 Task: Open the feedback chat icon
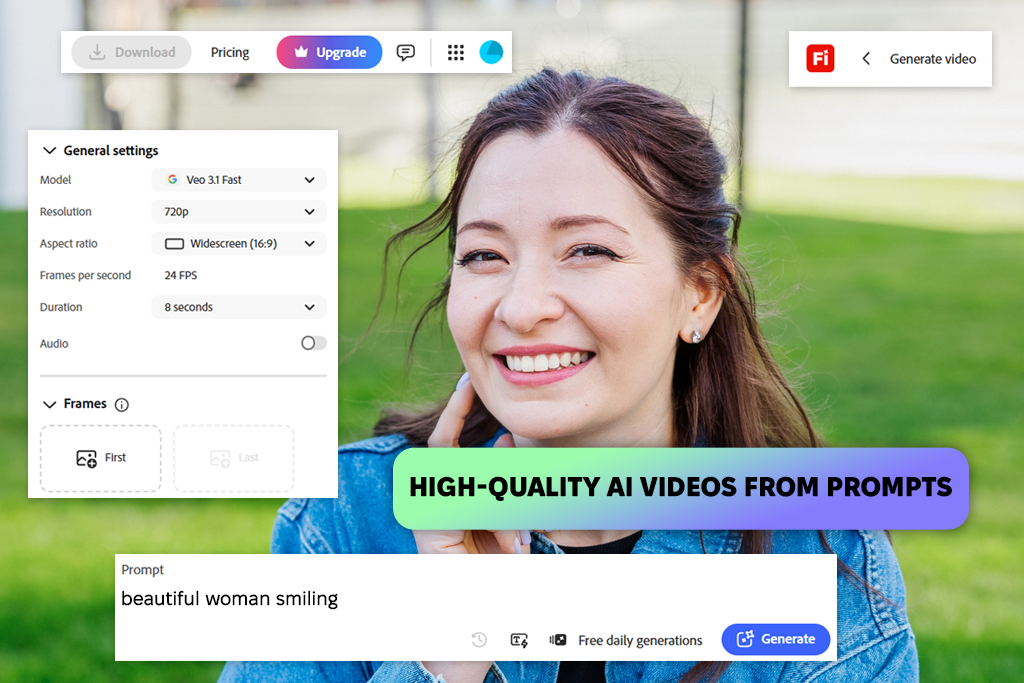[406, 52]
